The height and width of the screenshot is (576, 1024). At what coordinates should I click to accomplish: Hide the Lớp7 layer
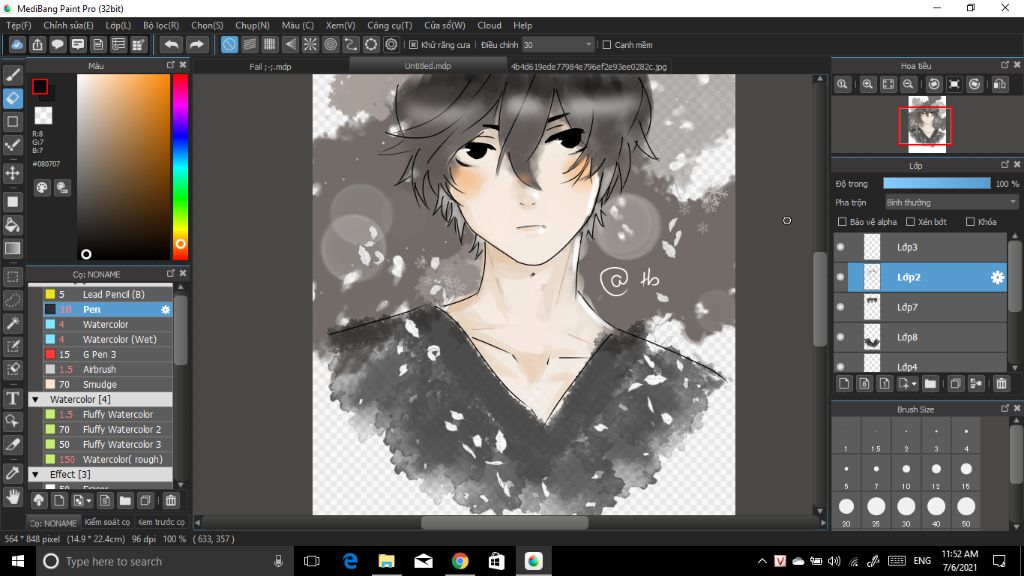840,307
